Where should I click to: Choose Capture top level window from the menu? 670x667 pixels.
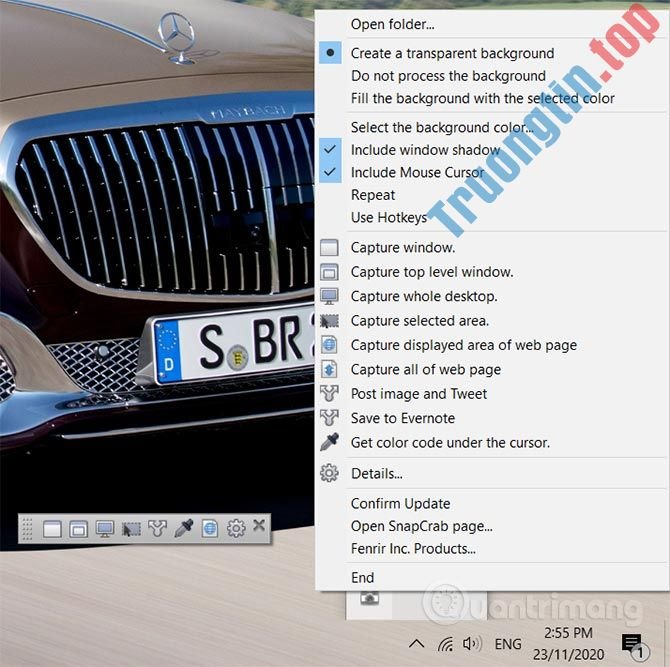[x=431, y=272]
